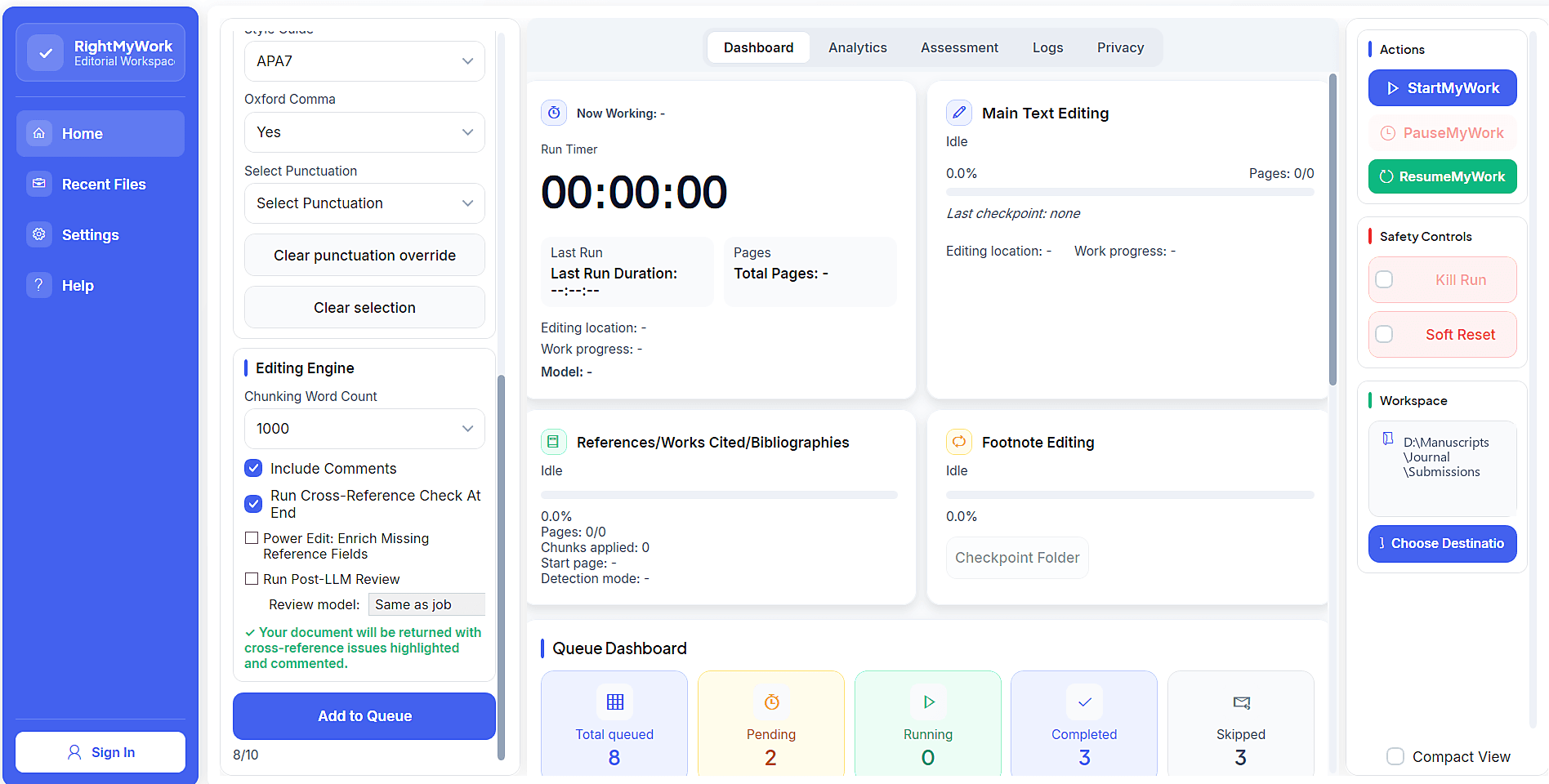1549x784 pixels.
Task: Click the Sign In user icon
Action: tap(74, 752)
